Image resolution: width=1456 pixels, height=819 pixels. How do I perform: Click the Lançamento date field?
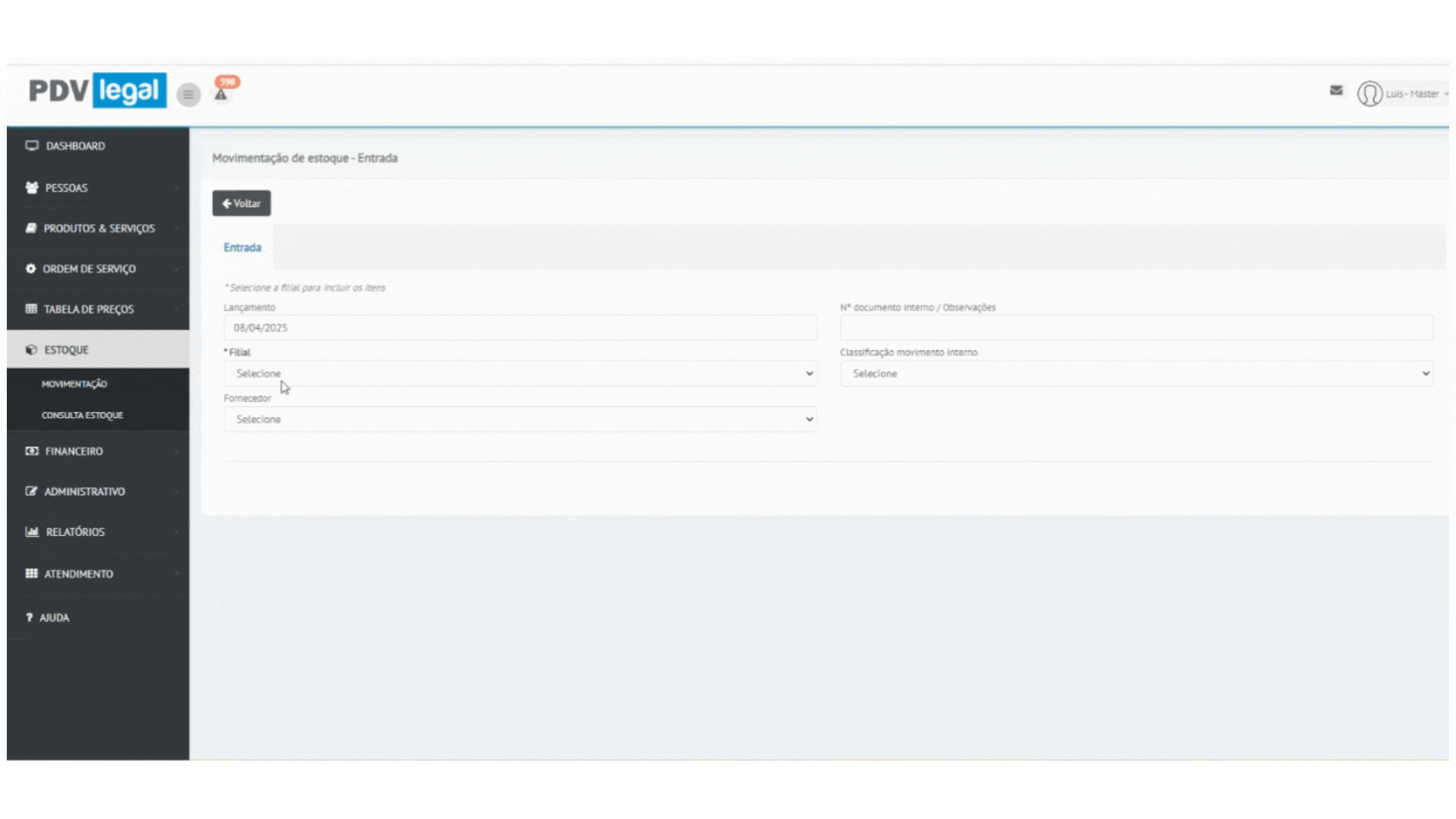(520, 328)
